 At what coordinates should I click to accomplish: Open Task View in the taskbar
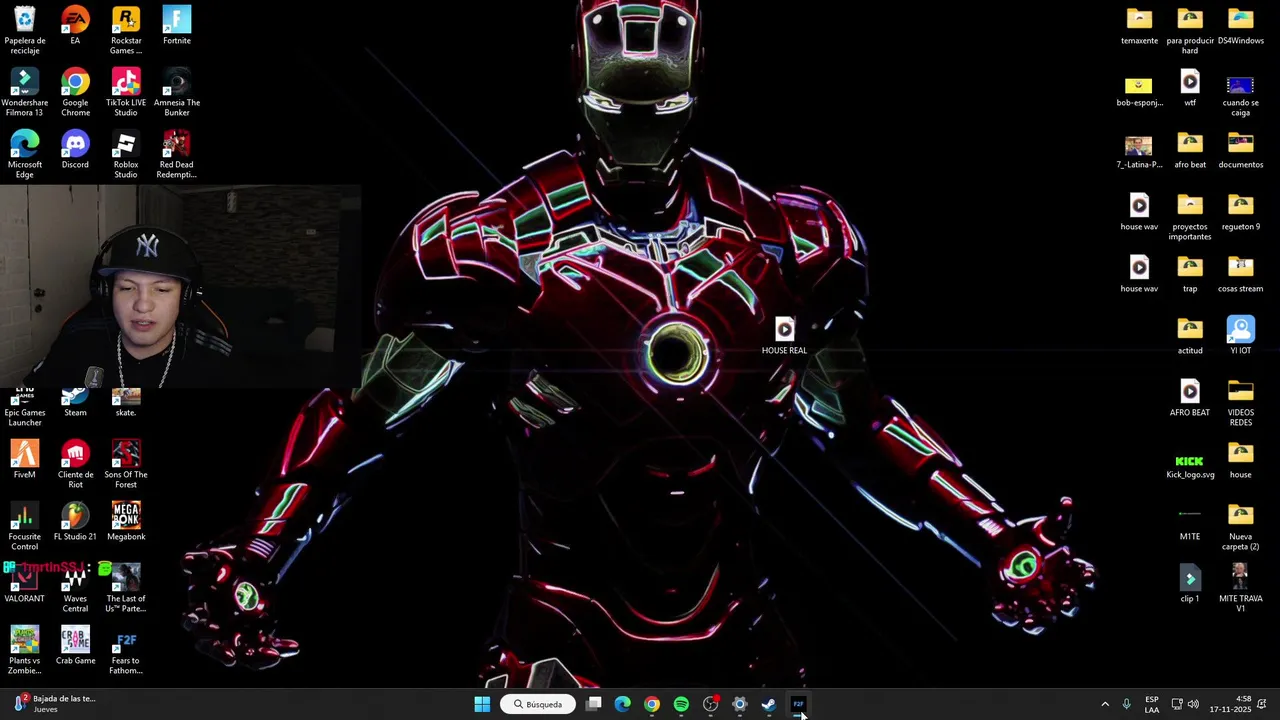(x=594, y=704)
